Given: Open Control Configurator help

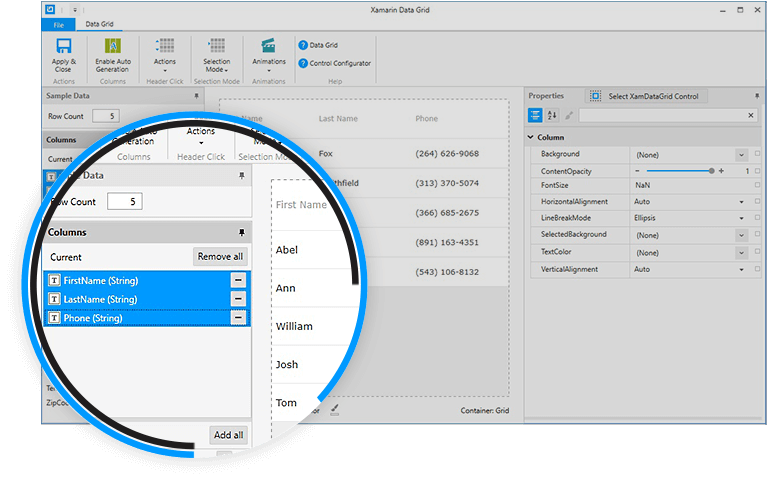Looking at the screenshot, I should [x=303, y=63].
